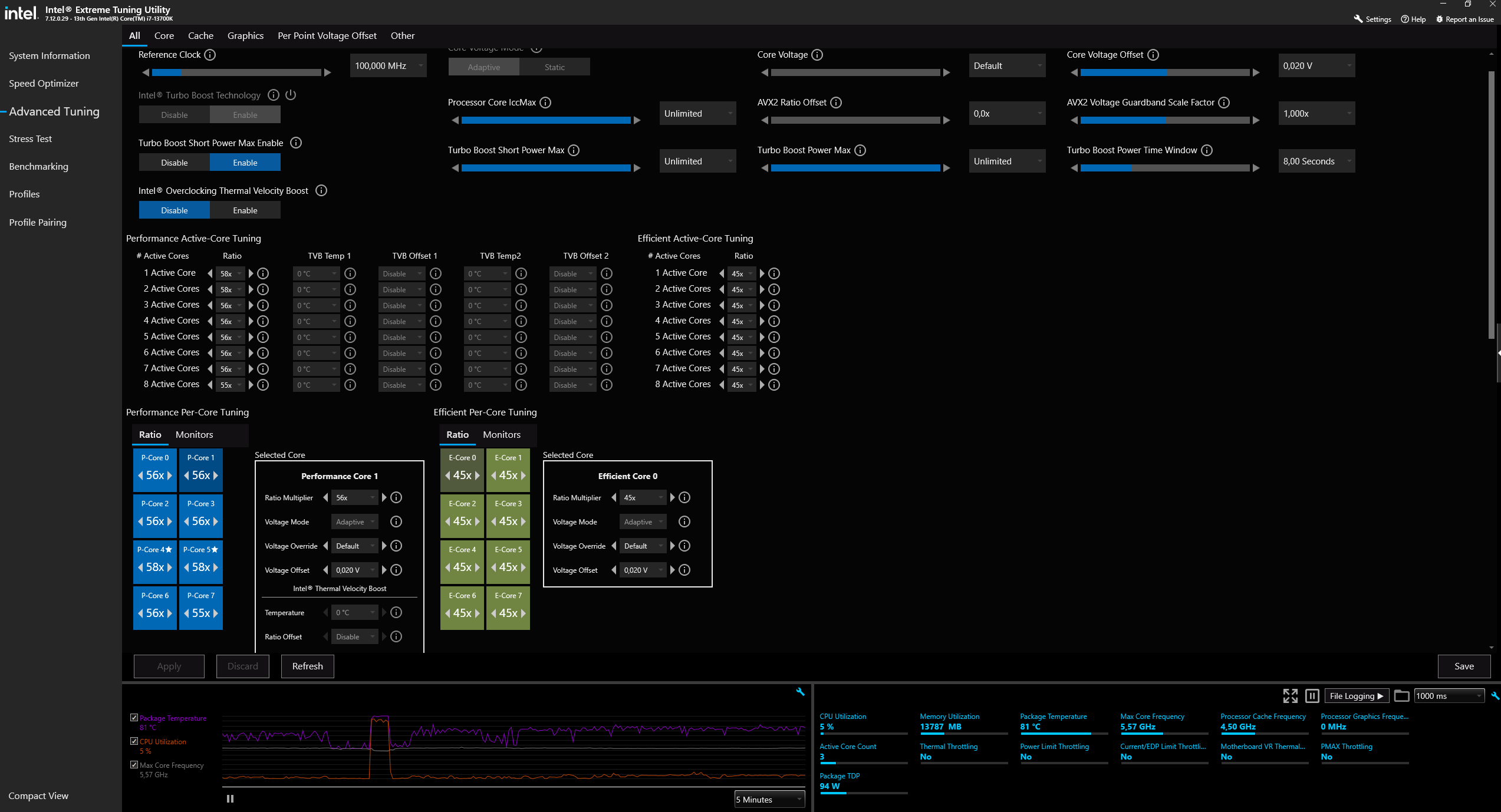This screenshot has height=812, width=1501.
Task: Show info for Processor Core IccMax
Action: pyautogui.click(x=546, y=103)
